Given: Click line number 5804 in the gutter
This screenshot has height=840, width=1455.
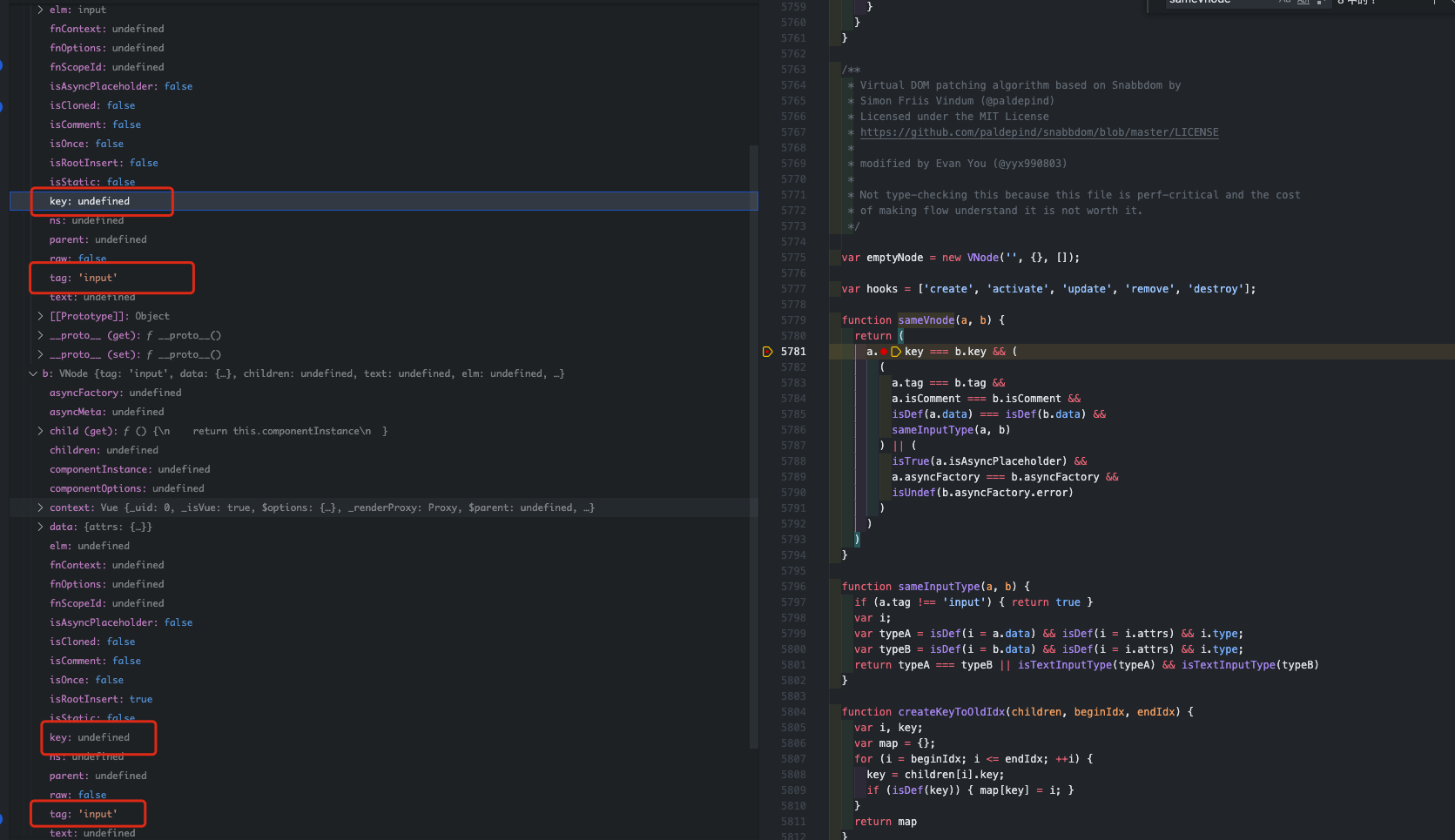Looking at the screenshot, I should (x=793, y=712).
